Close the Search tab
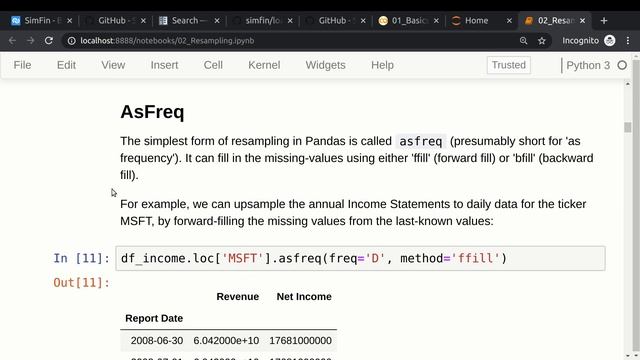 pos(217,21)
